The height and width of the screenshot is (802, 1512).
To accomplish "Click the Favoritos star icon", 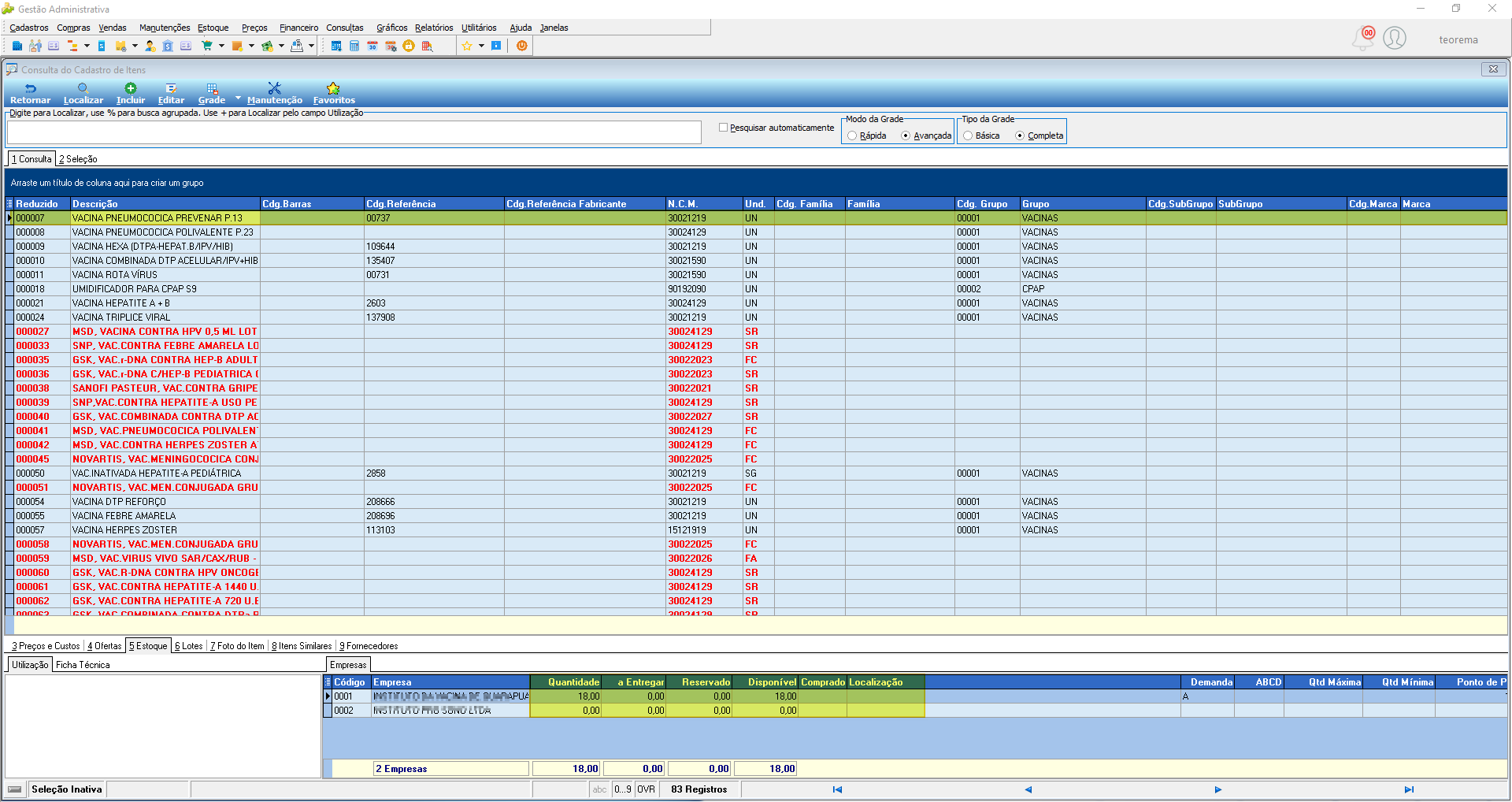I will 333,88.
